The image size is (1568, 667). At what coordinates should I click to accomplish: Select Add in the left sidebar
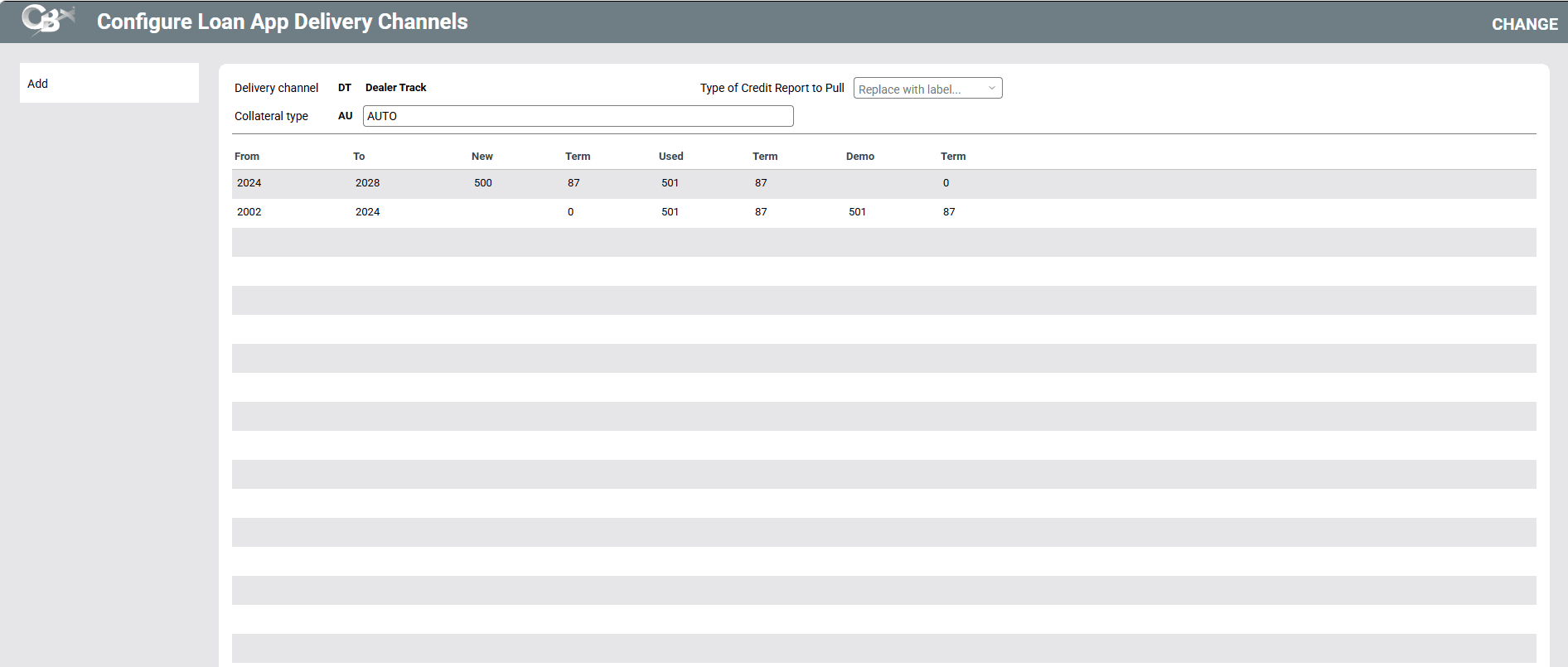(x=38, y=84)
